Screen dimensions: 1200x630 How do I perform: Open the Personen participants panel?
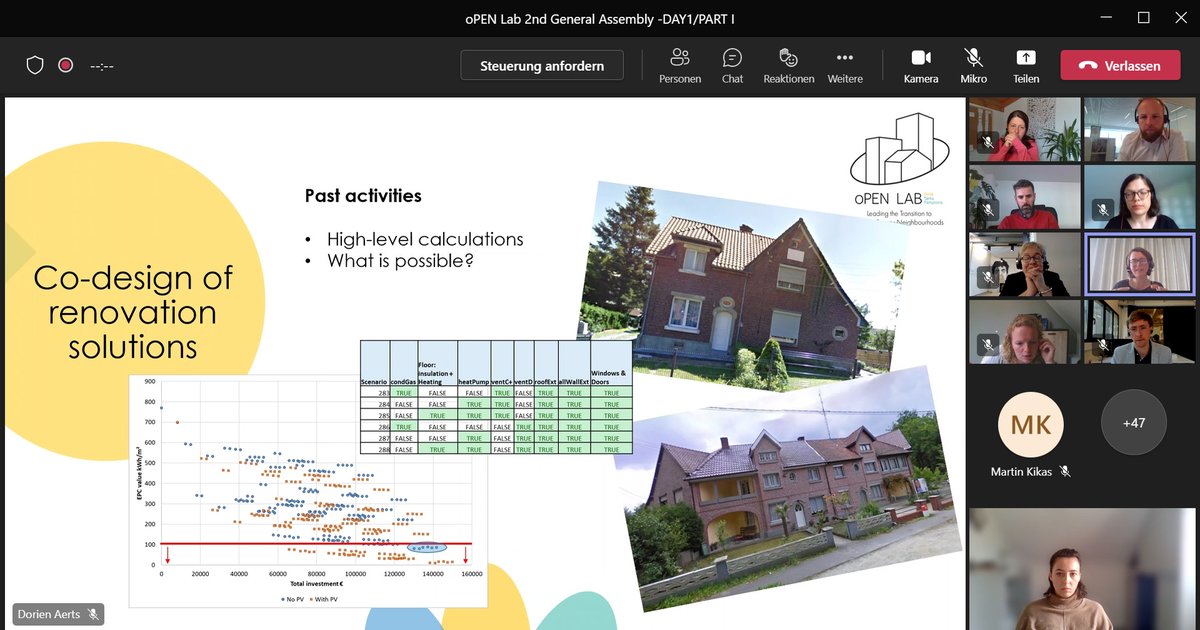(680, 66)
